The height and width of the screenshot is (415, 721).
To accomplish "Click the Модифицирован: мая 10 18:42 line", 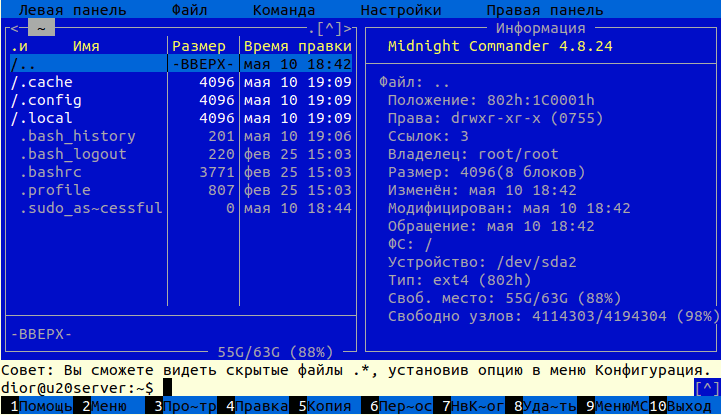I will (509, 208).
